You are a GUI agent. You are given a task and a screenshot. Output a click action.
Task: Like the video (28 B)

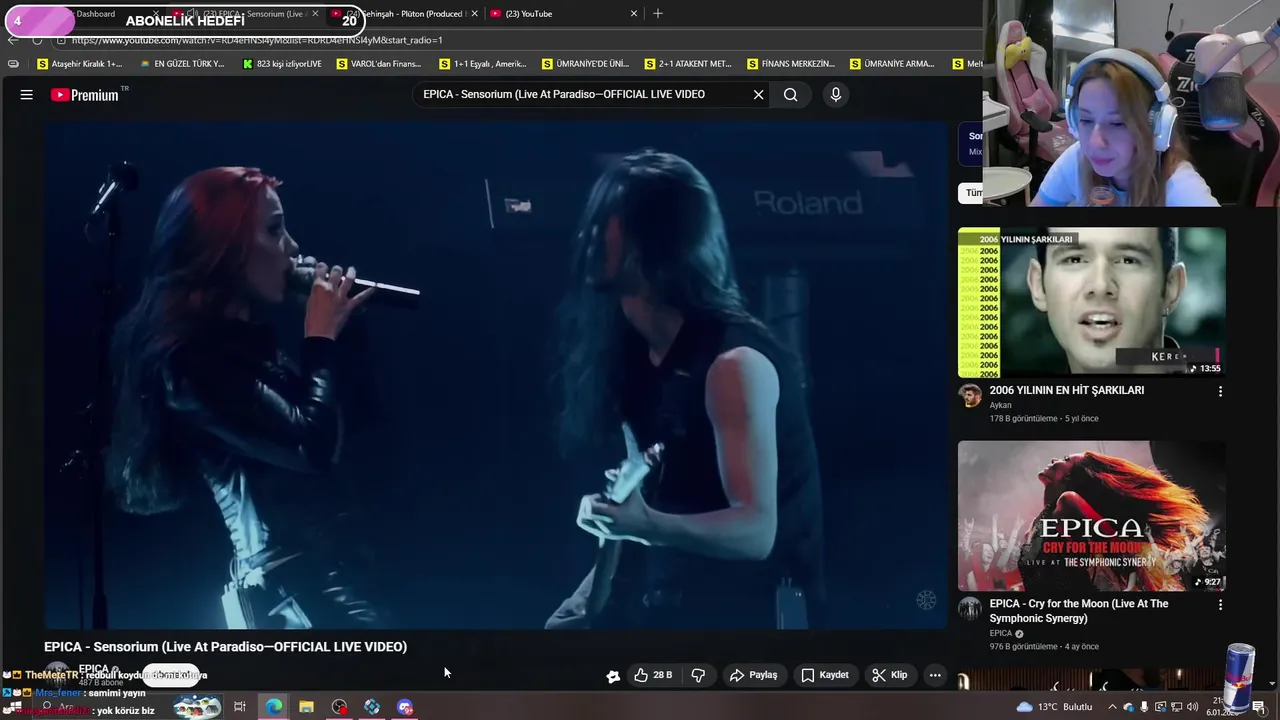click(x=653, y=675)
